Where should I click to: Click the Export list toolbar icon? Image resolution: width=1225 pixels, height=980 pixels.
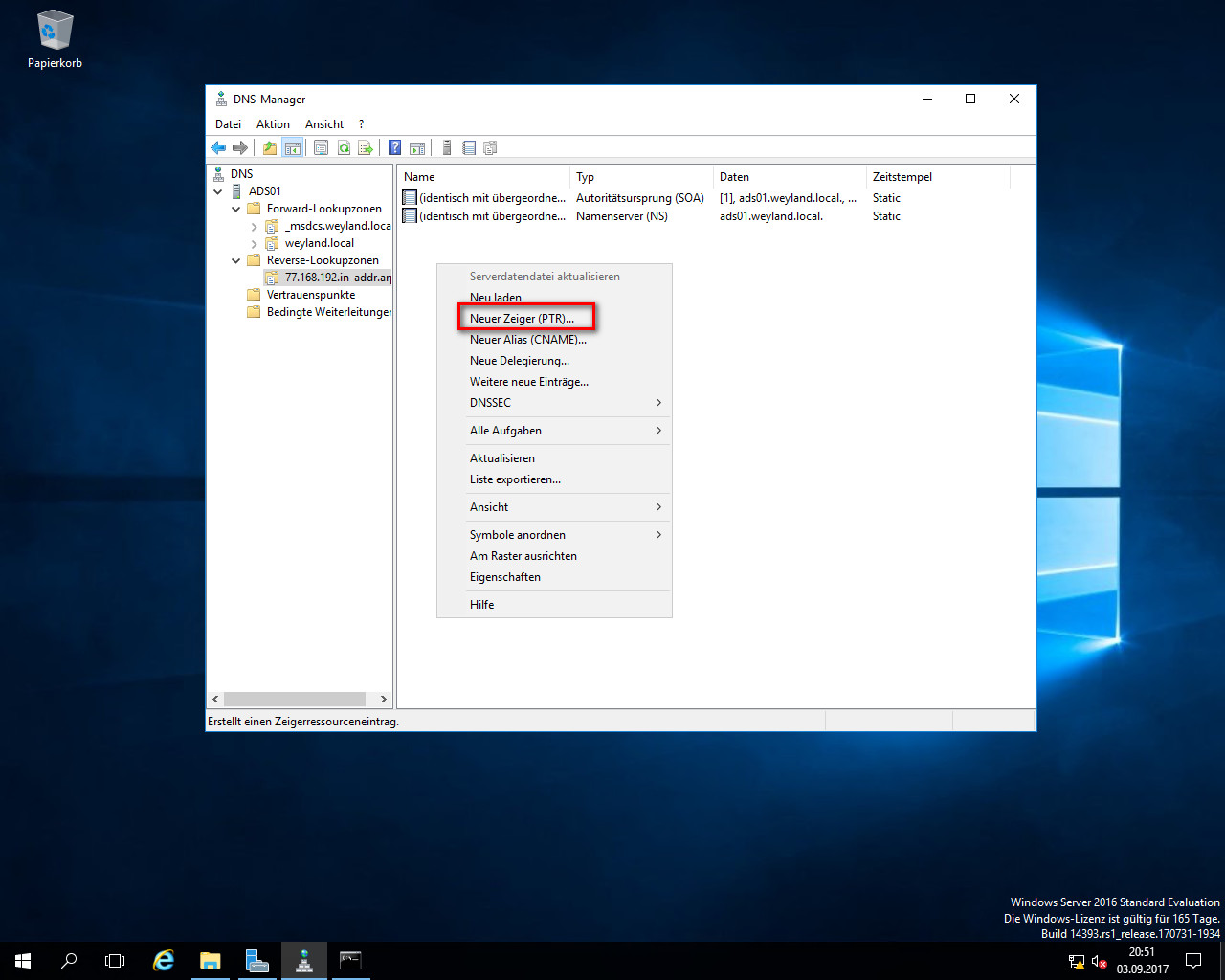366,147
